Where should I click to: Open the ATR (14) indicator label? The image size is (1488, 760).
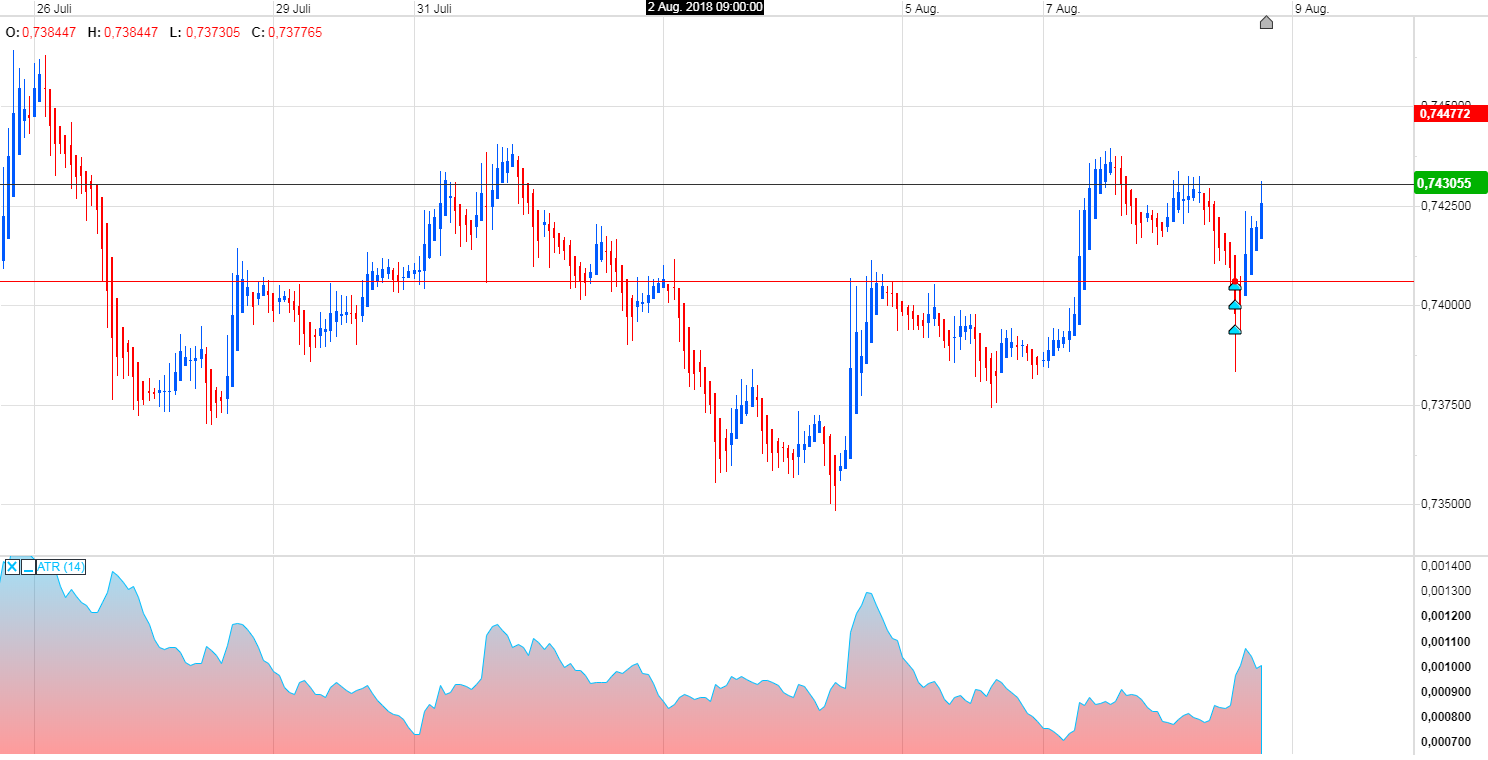(60, 566)
